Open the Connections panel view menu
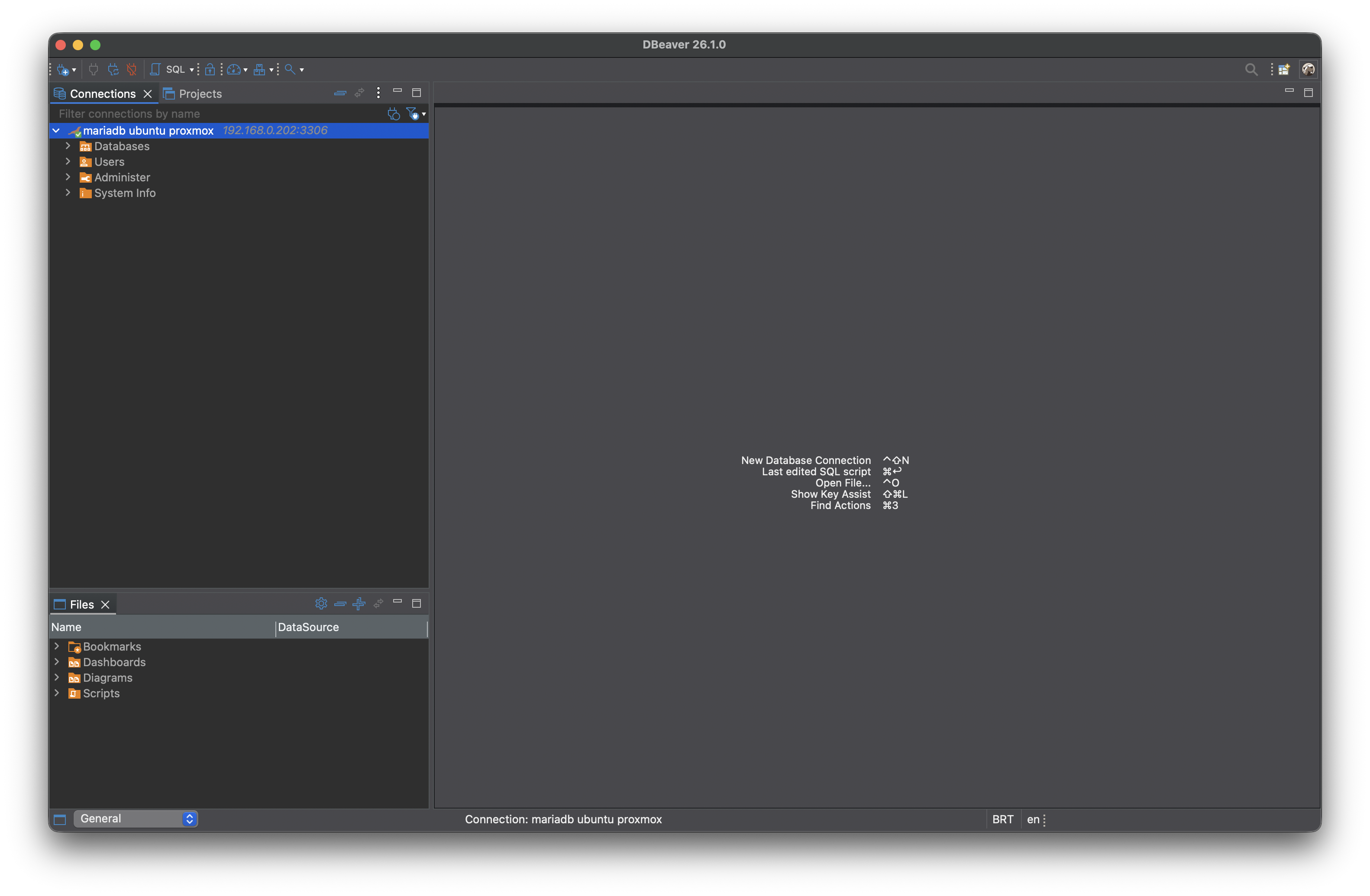 (x=378, y=93)
